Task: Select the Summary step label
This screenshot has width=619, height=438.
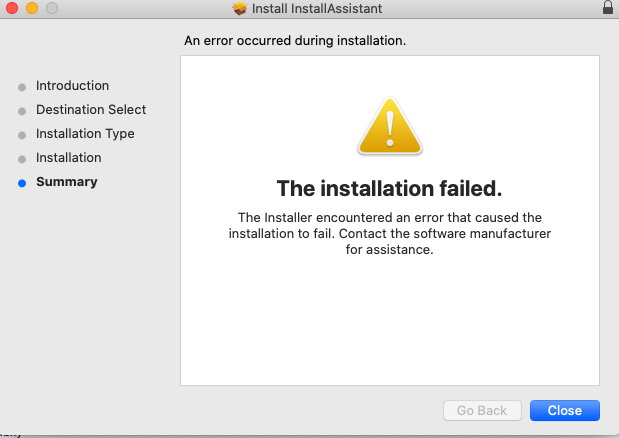Action: click(67, 182)
